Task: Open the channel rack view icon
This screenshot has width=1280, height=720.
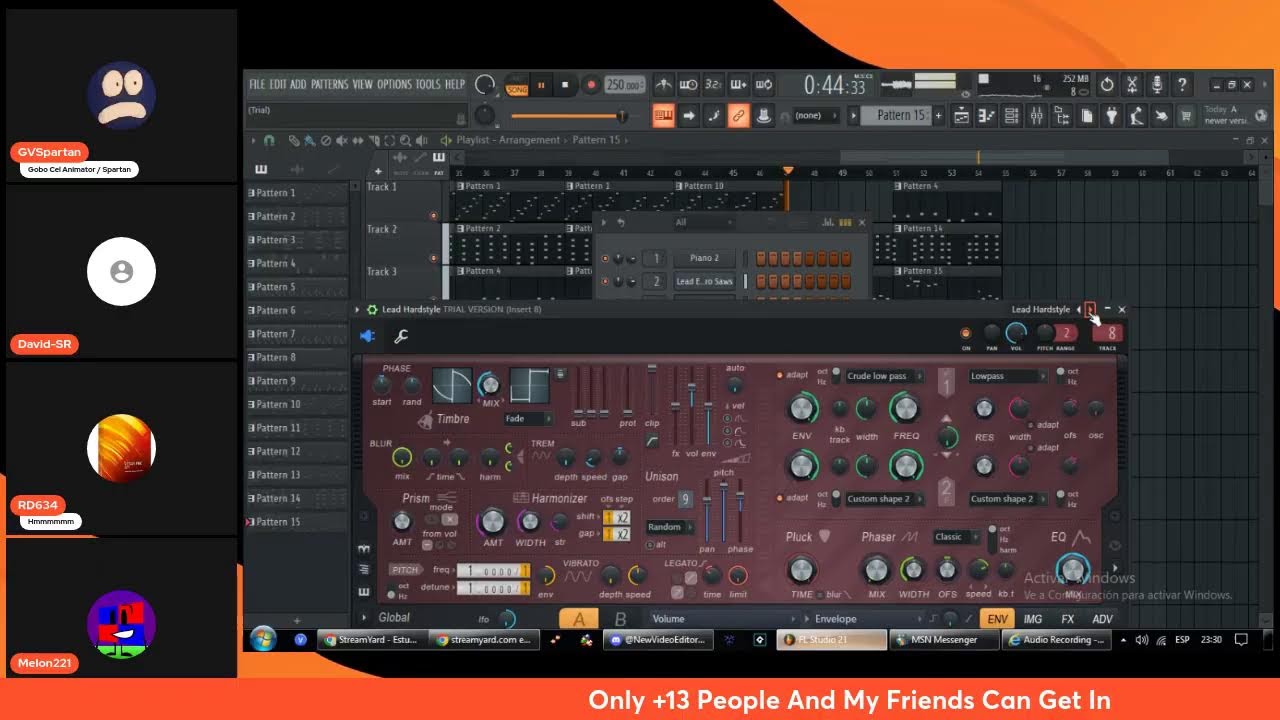Action: click(x=1011, y=116)
